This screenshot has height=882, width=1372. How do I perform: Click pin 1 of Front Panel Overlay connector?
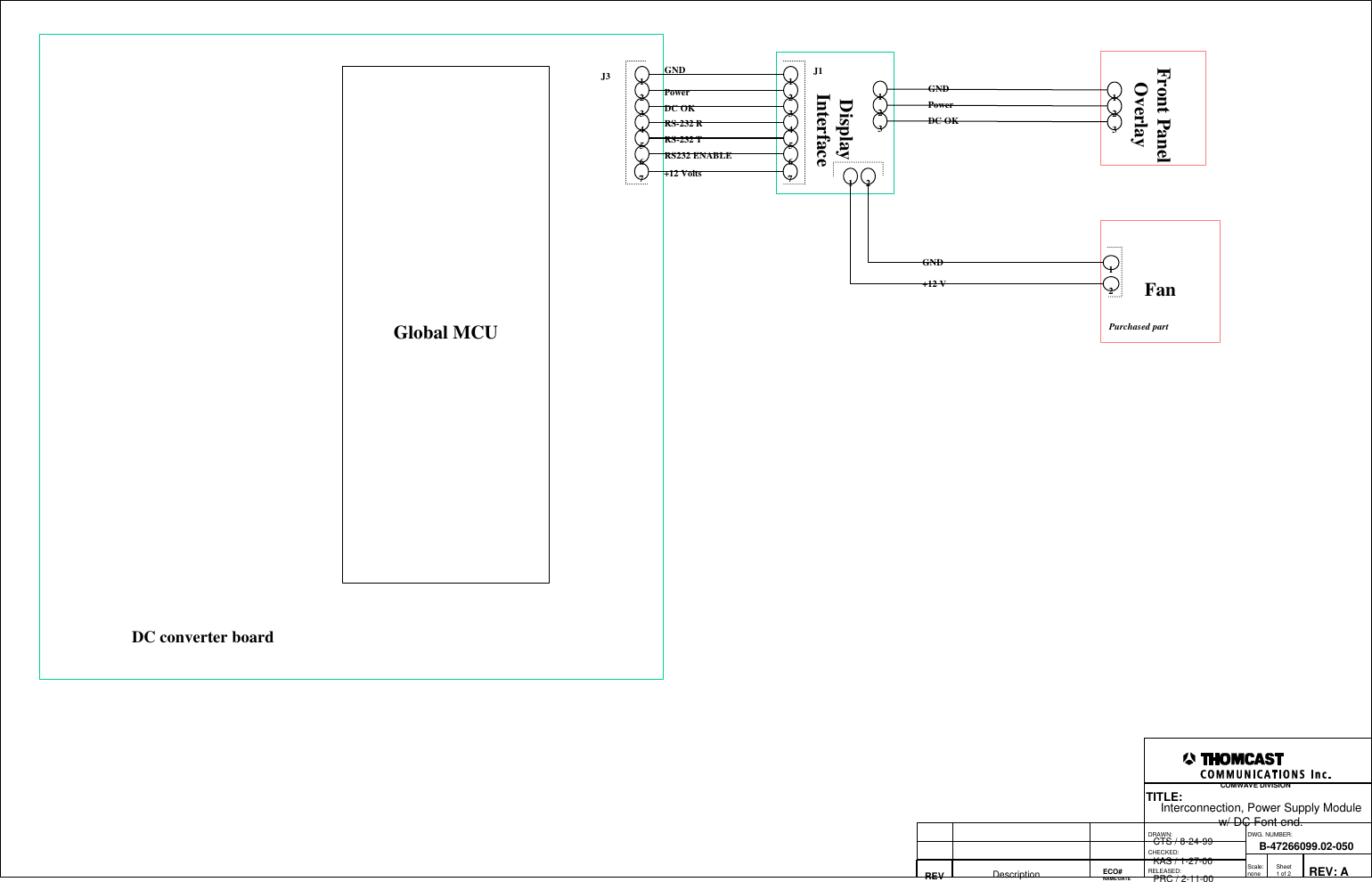tap(1116, 89)
